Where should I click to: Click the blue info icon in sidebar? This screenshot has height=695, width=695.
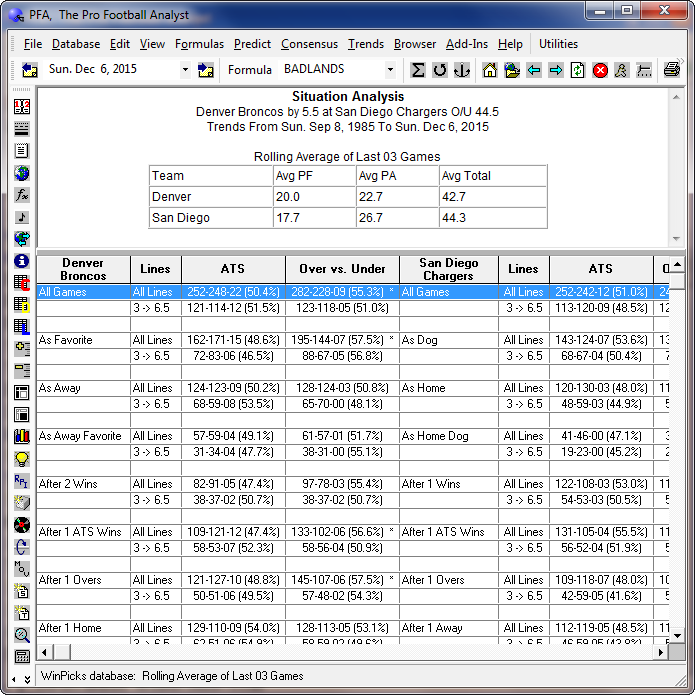pyautogui.click(x=22, y=261)
